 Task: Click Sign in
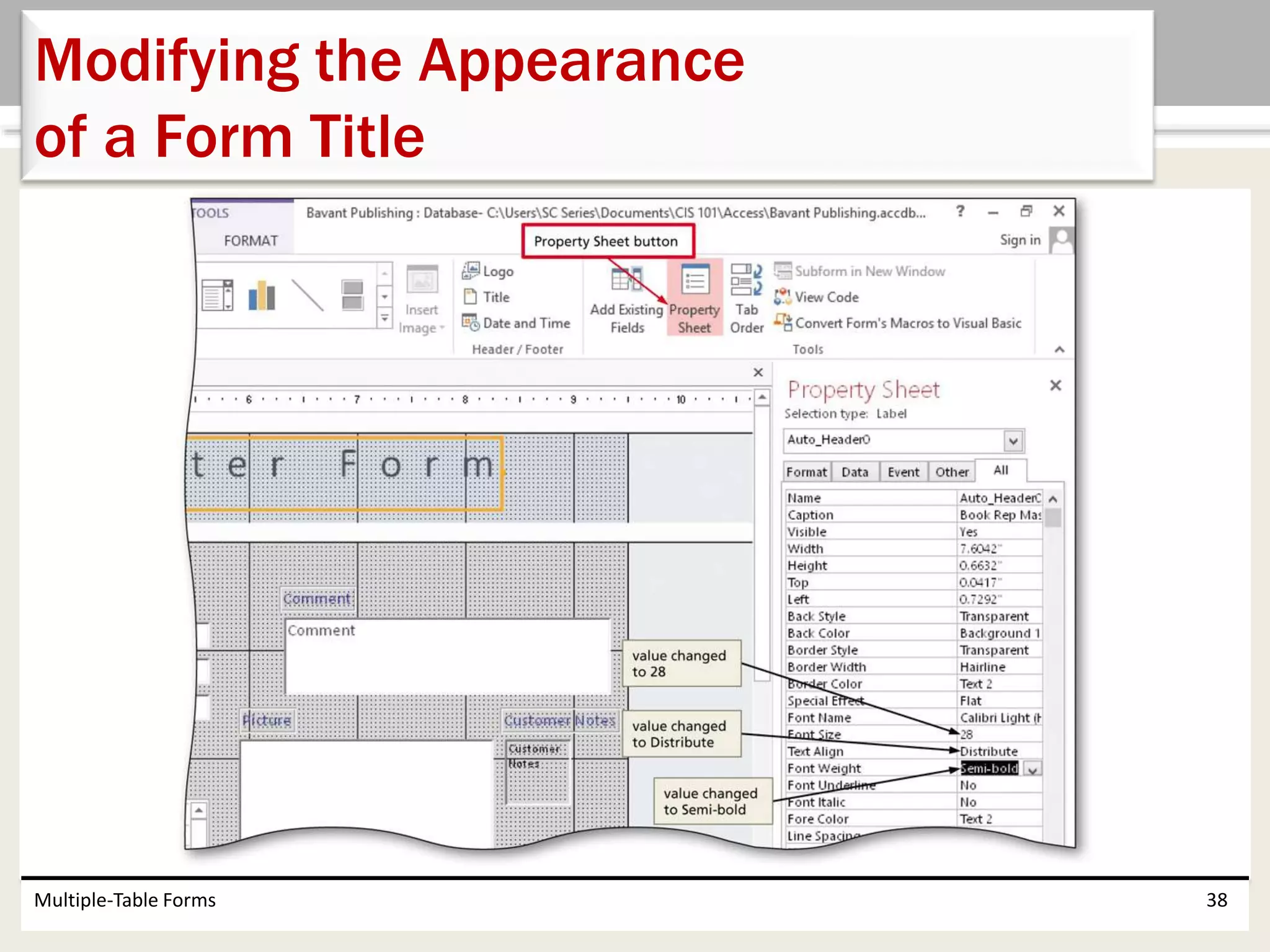click(1020, 240)
